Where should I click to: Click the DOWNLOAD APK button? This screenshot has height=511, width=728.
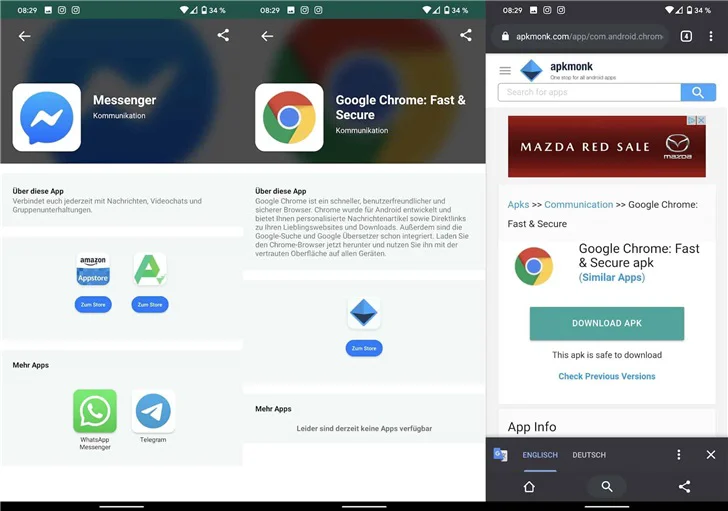point(606,323)
